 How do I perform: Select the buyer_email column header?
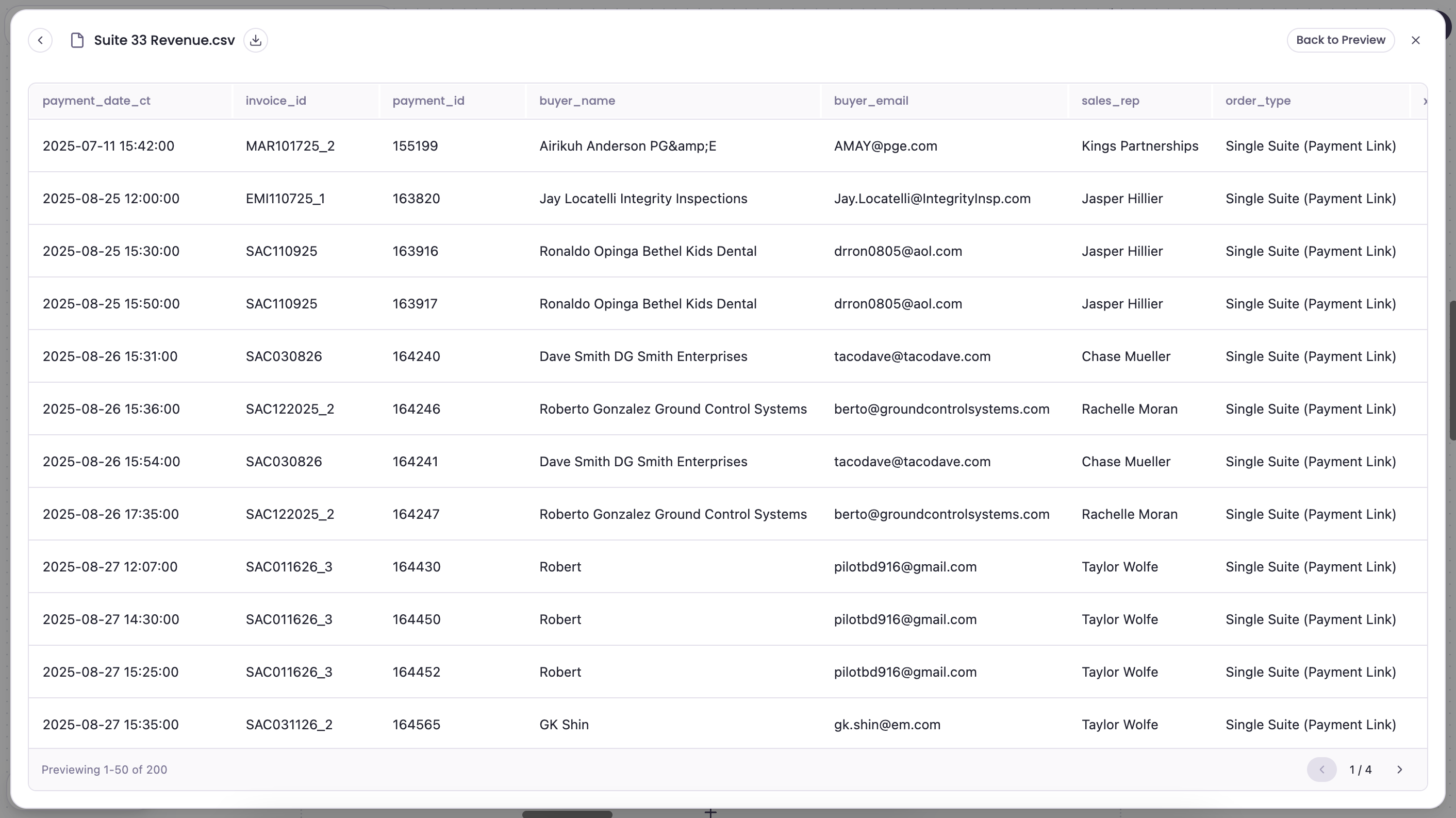pyautogui.click(x=870, y=101)
